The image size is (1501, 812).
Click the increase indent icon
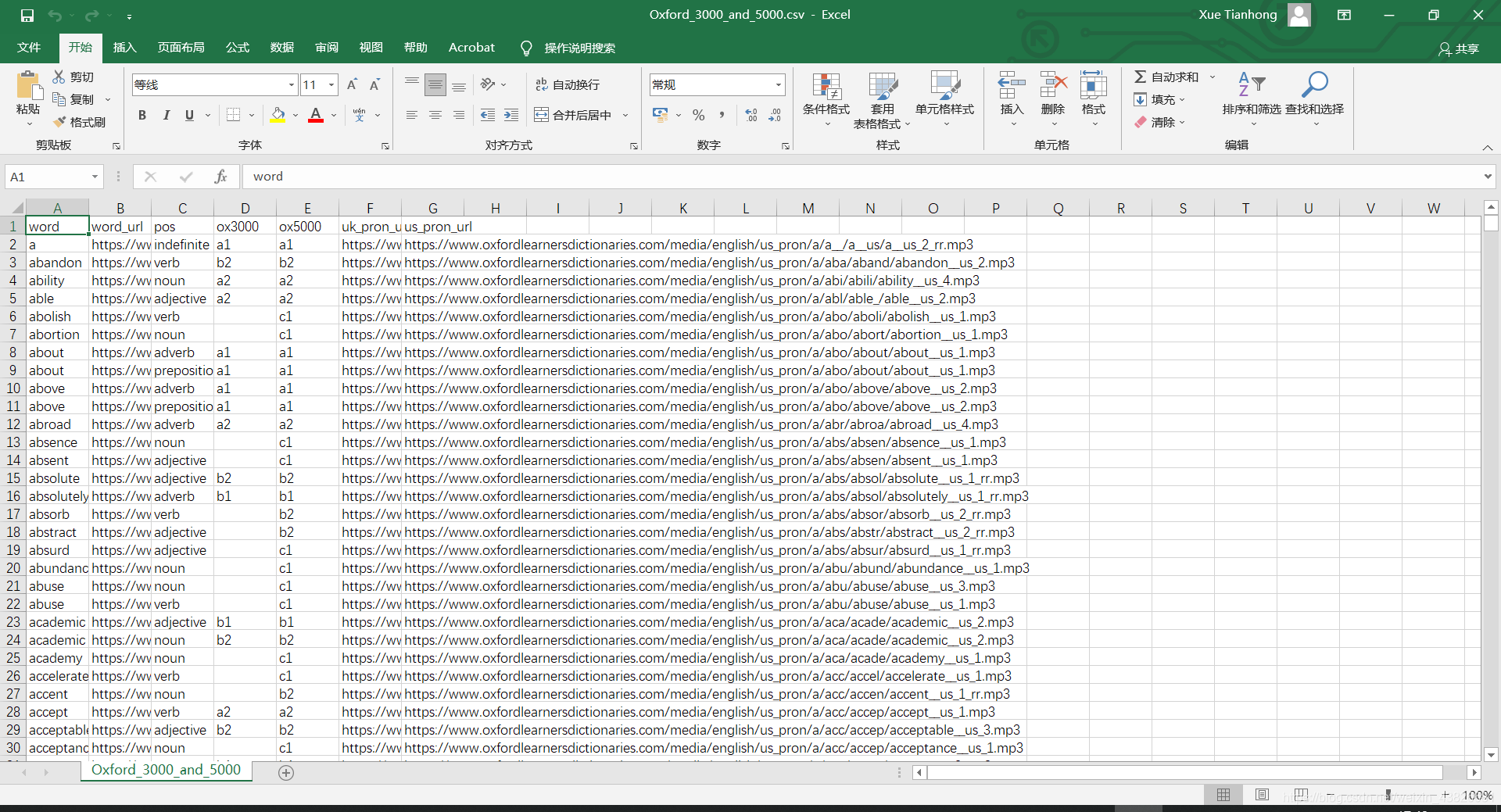click(511, 115)
